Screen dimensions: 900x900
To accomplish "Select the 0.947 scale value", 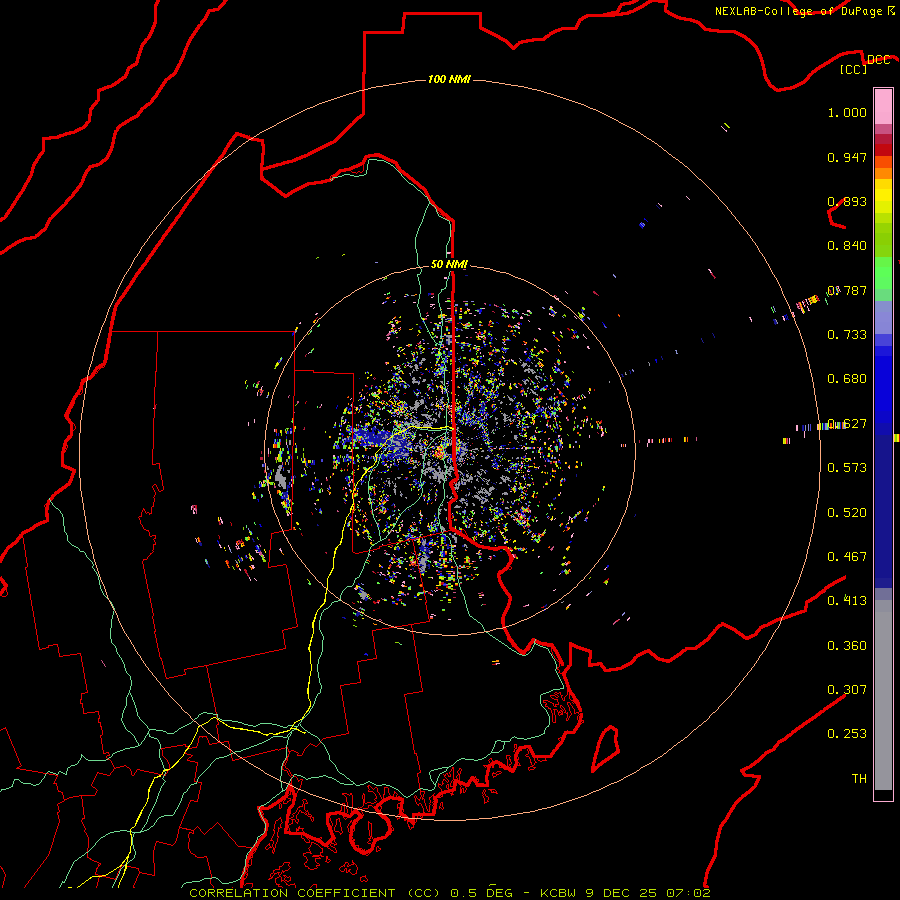I will 847,157.
